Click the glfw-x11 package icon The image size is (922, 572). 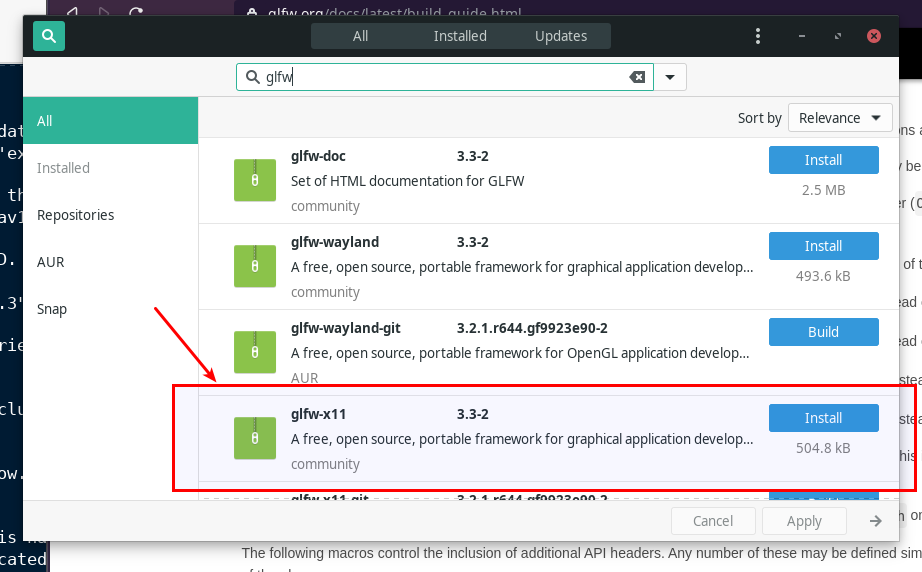click(255, 438)
